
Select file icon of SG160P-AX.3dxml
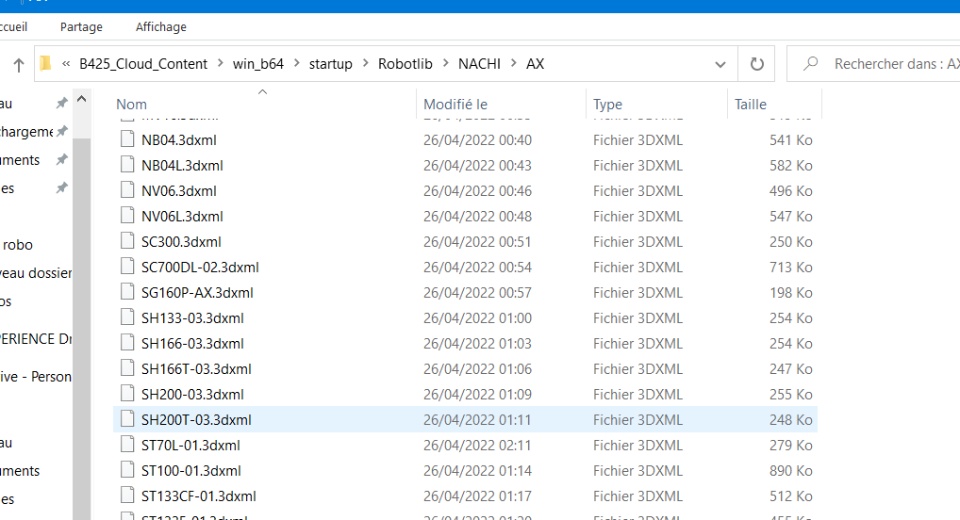(127, 292)
